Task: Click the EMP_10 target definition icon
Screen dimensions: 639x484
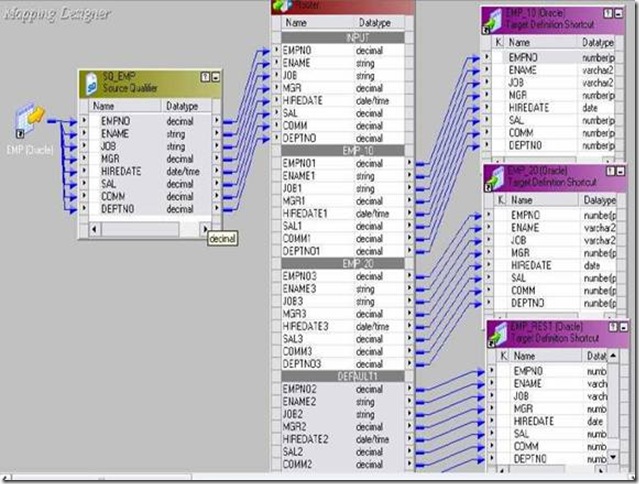Action: [492, 20]
